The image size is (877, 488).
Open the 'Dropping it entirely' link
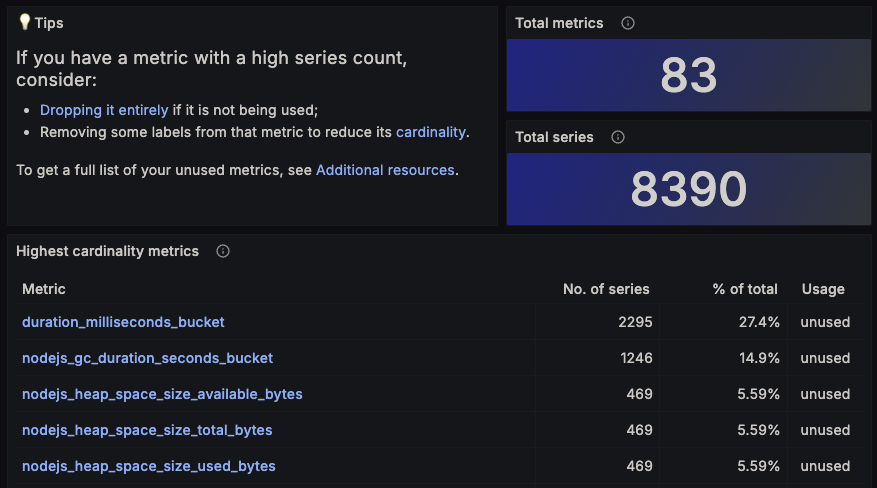[104, 110]
